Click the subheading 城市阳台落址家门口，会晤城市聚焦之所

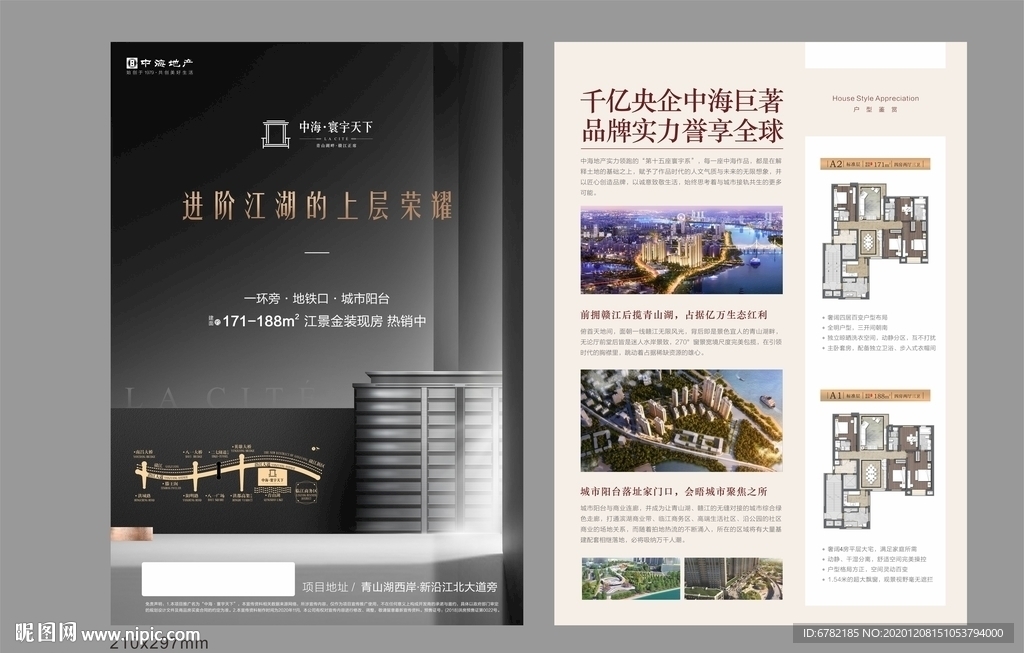click(674, 492)
